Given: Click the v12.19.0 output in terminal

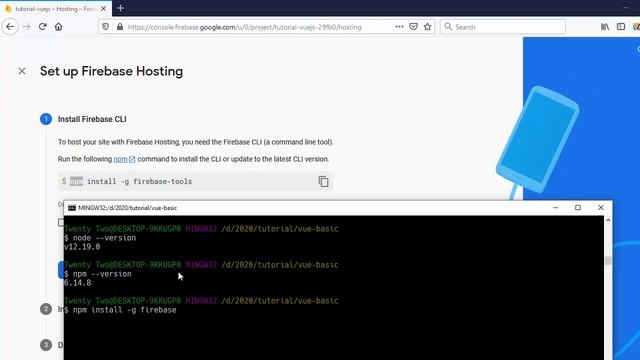Looking at the screenshot, I should [82, 247].
